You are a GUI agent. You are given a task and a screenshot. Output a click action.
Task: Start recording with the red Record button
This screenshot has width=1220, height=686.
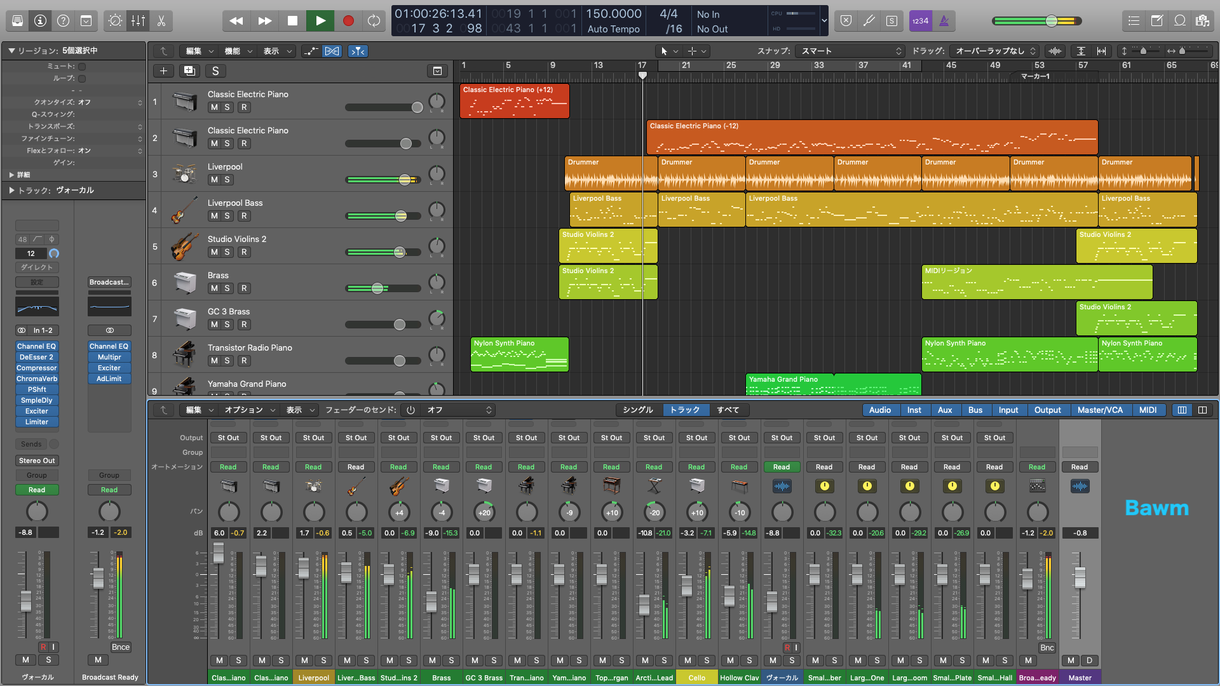pos(348,21)
